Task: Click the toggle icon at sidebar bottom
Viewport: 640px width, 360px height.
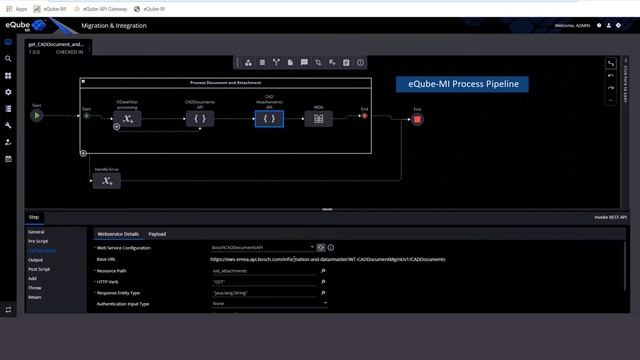Action: tap(8, 310)
